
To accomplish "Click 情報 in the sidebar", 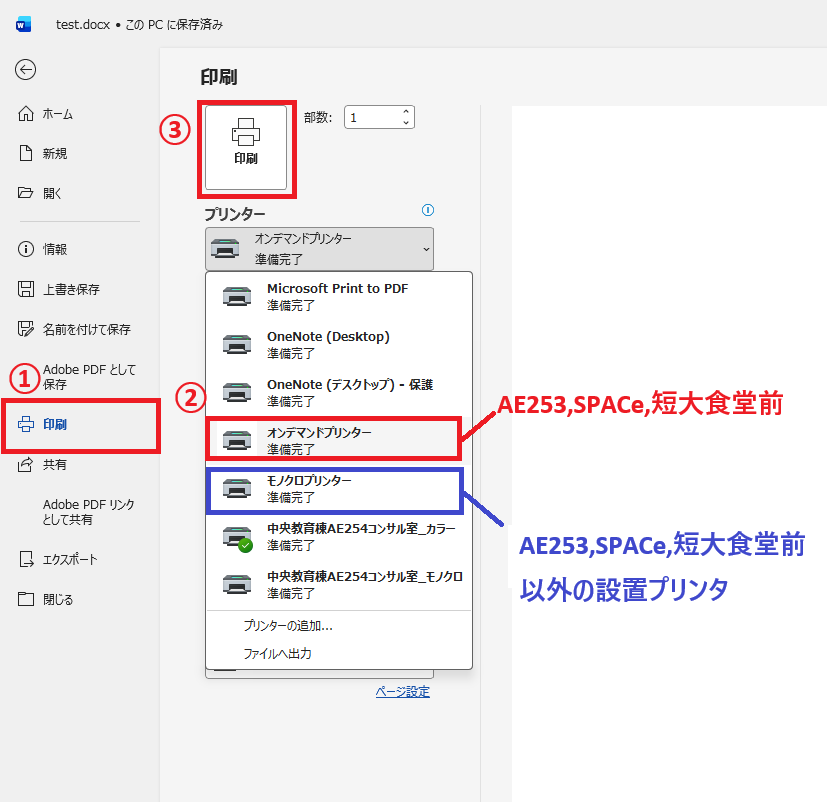I will pyautogui.click(x=54, y=249).
